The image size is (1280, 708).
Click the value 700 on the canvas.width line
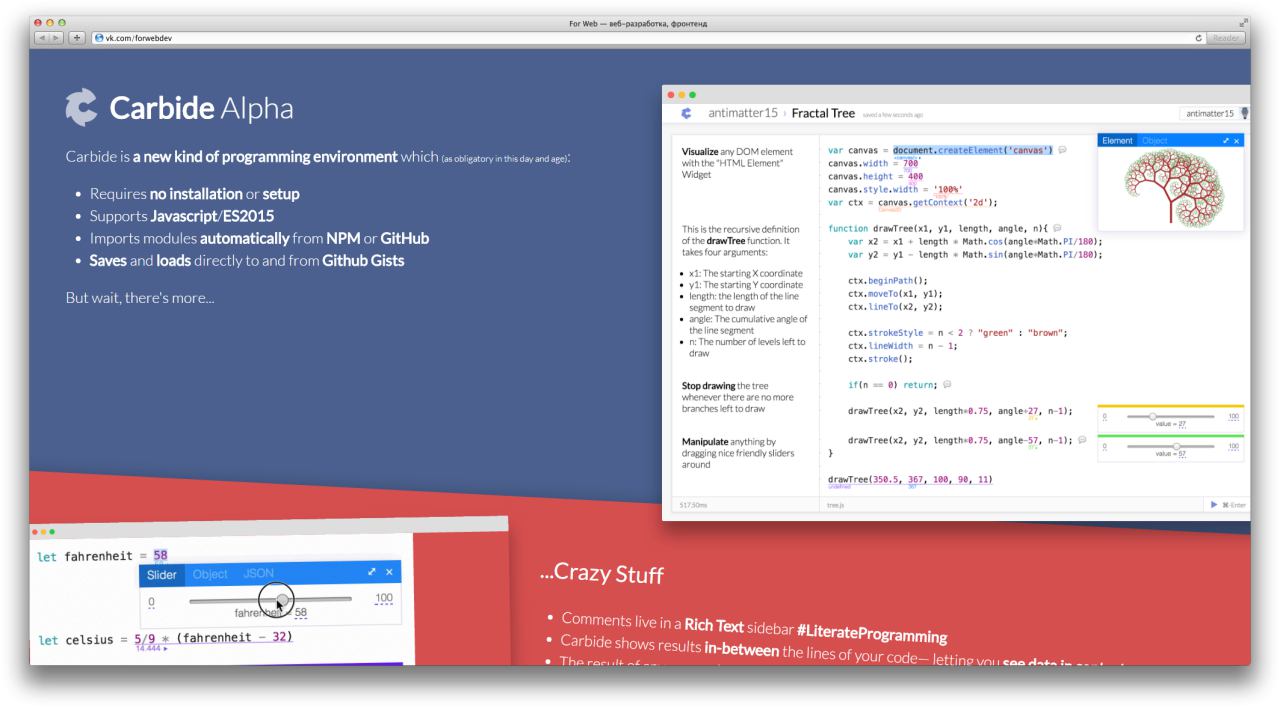tap(910, 163)
